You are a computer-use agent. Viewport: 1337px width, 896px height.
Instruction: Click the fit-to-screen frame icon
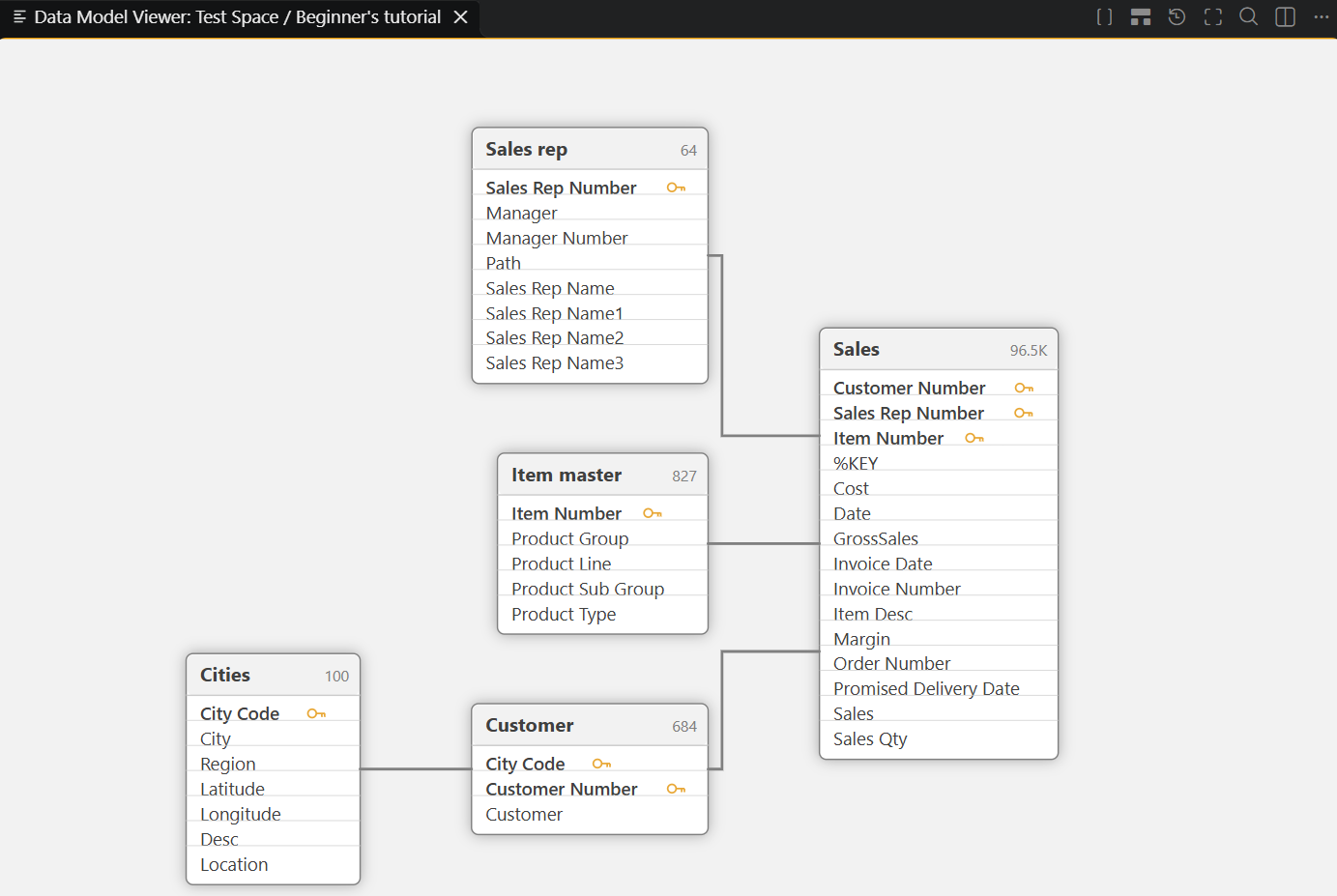(x=1213, y=17)
